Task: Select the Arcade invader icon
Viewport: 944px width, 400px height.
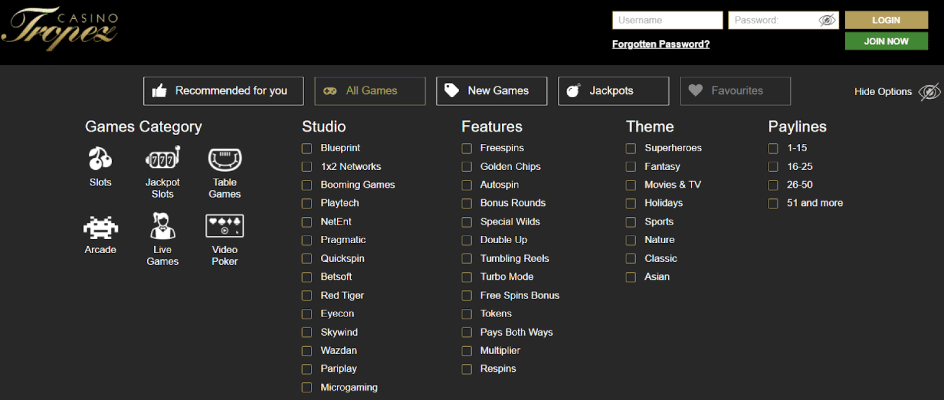Action: (x=101, y=227)
